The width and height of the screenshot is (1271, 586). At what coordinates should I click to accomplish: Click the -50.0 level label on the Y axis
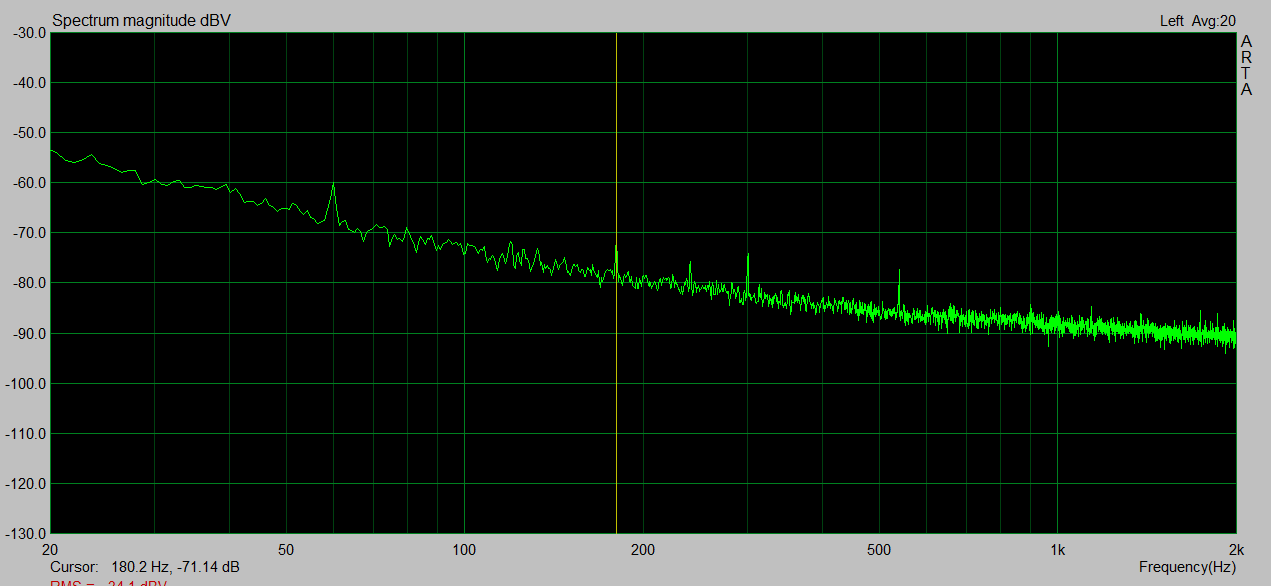click(28, 132)
